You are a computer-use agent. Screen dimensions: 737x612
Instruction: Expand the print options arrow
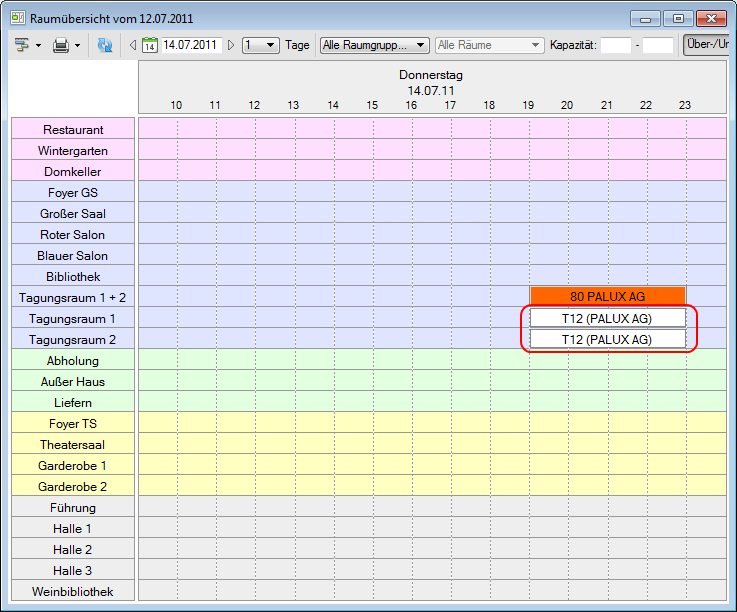[78, 45]
